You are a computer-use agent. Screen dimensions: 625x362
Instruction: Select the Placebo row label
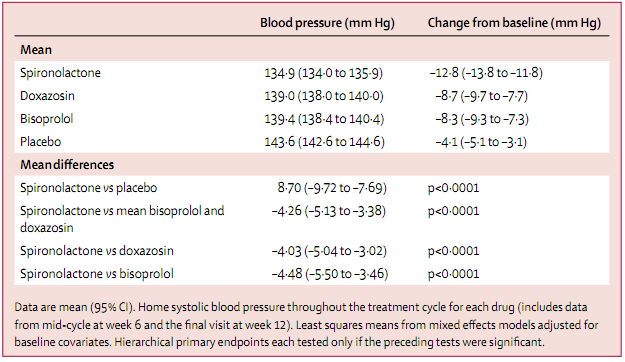coord(41,142)
